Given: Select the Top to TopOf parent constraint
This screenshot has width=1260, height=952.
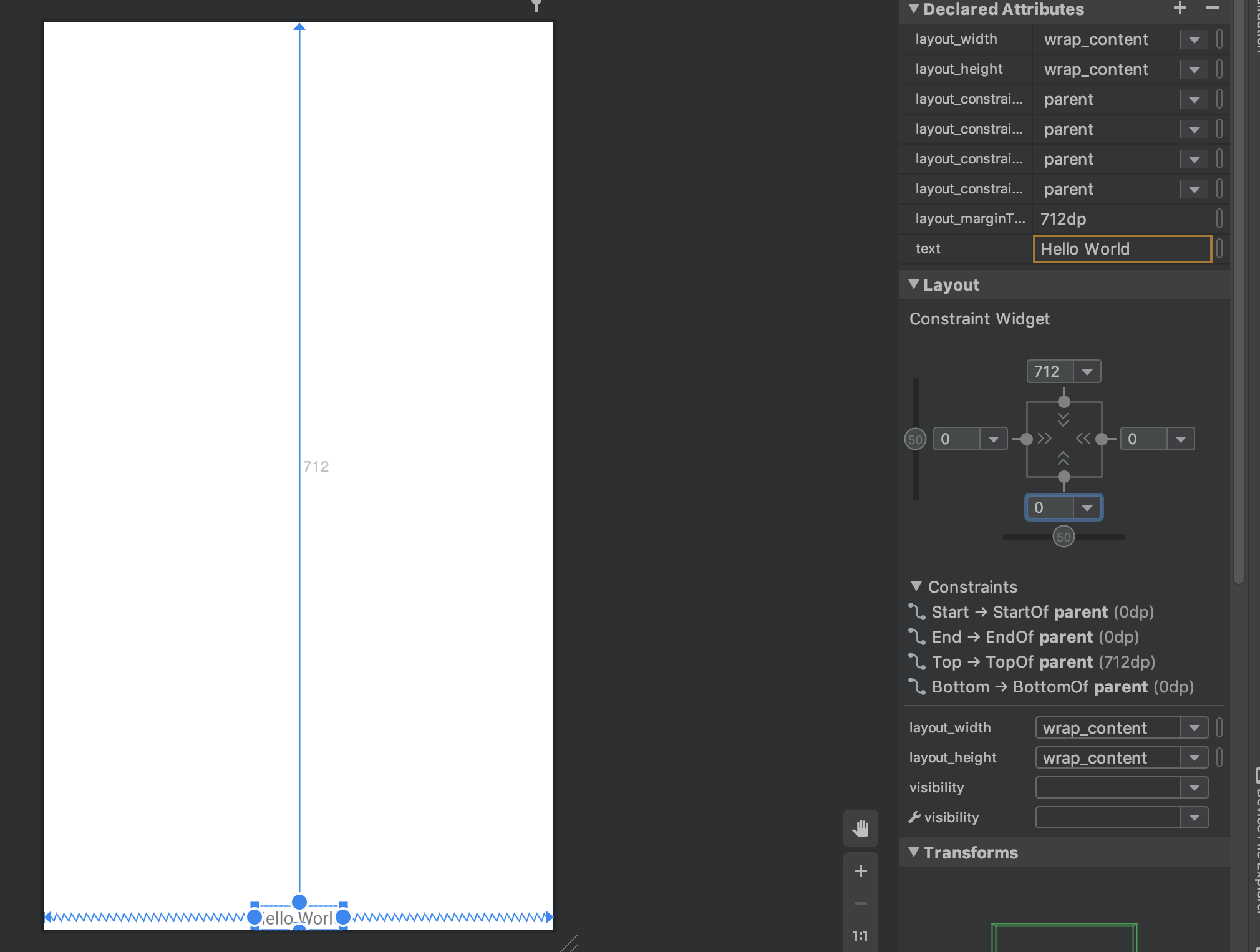Looking at the screenshot, I should tap(1043, 662).
